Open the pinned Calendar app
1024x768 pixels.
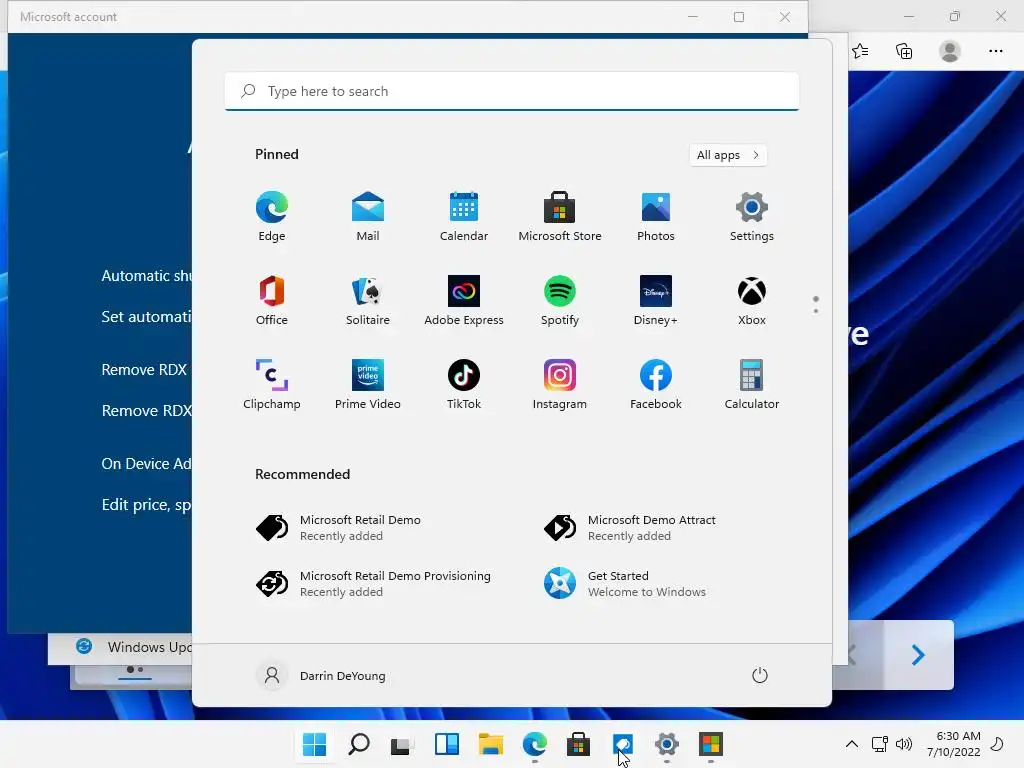[464, 217]
